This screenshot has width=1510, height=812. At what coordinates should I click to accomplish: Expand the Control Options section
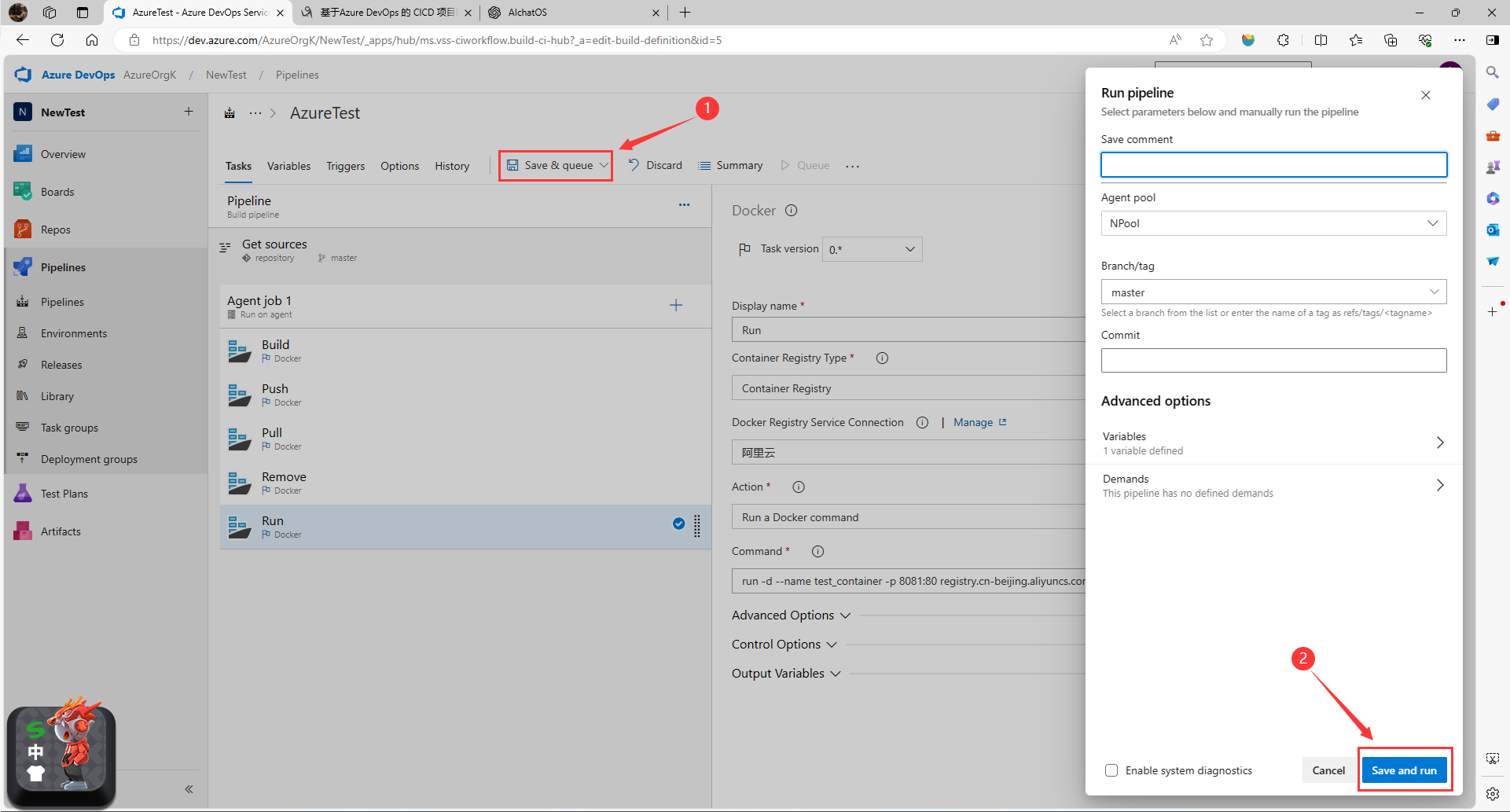coord(784,645)
